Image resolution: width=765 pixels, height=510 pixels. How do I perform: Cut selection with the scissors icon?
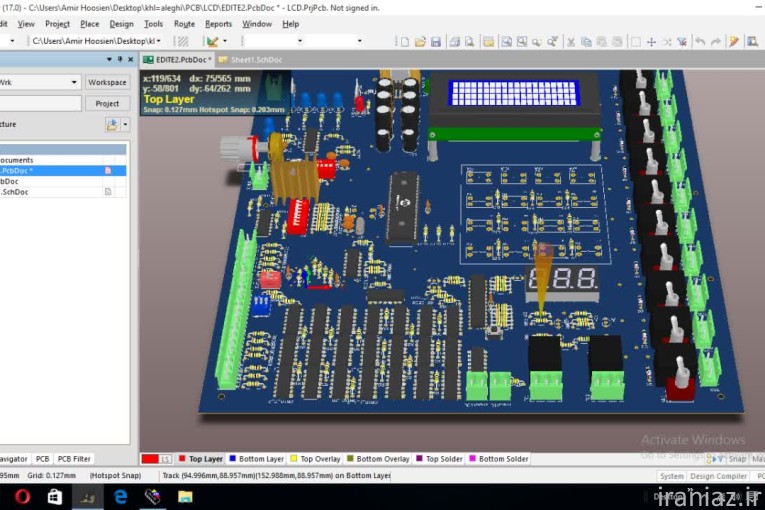coord(570,42)
